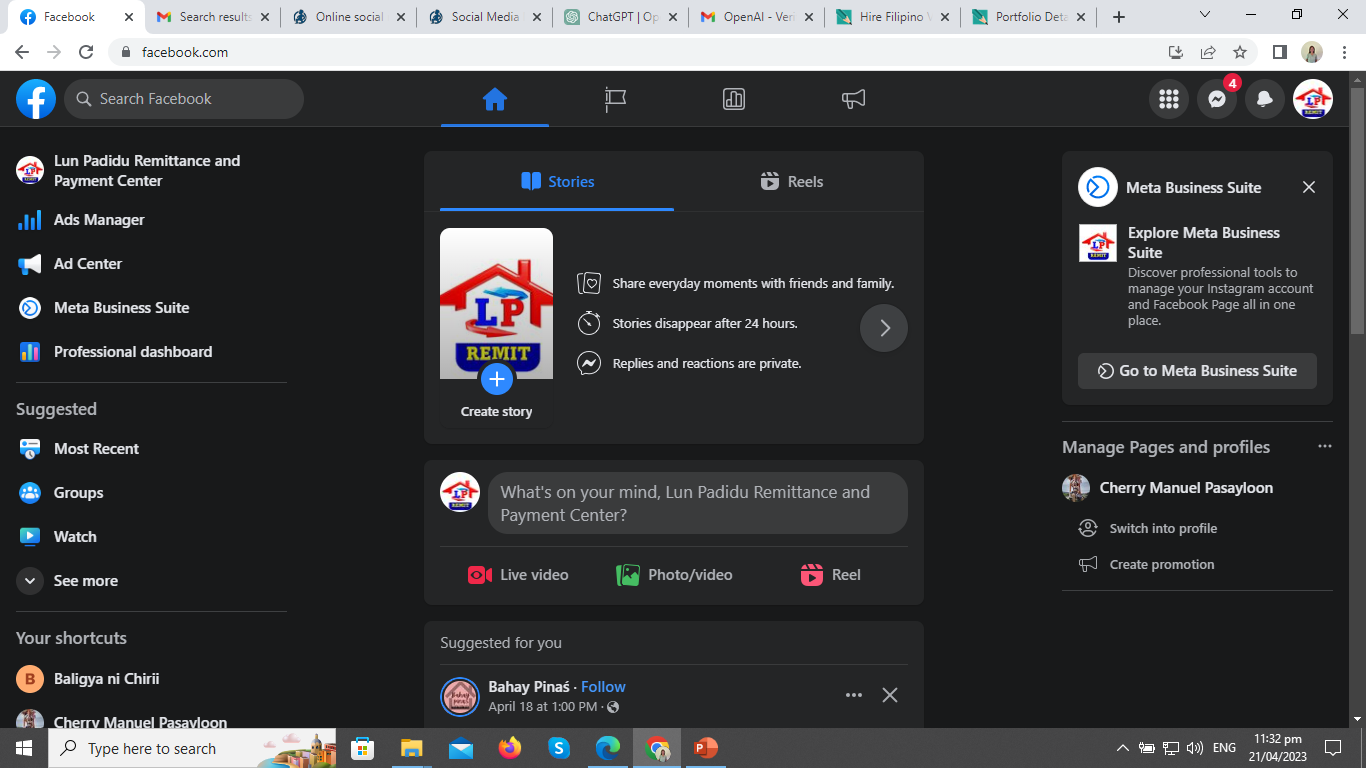1366x768 pixels.
Task: Switch to the Social Media browser tab
Action: [484, 17]
